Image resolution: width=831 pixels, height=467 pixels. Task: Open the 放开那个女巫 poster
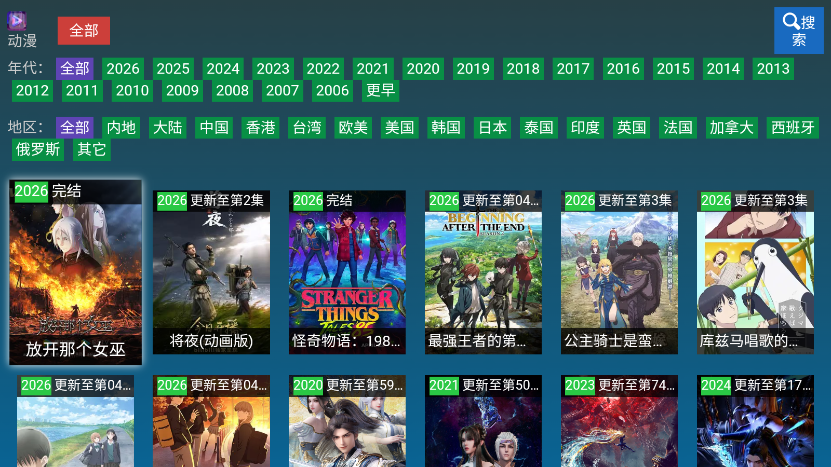coord(76,272)
